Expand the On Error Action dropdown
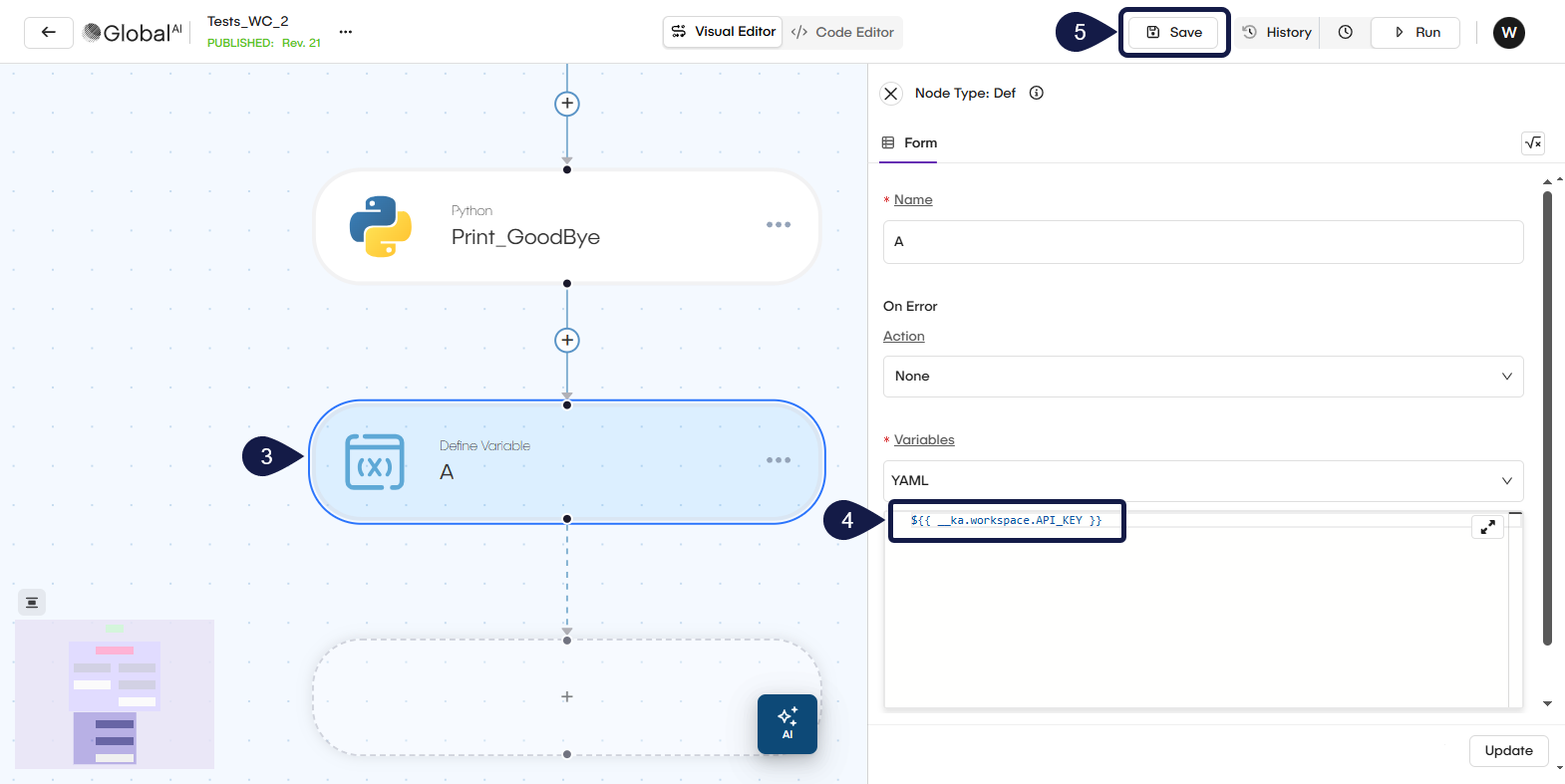 click(x=1202, y=377)
